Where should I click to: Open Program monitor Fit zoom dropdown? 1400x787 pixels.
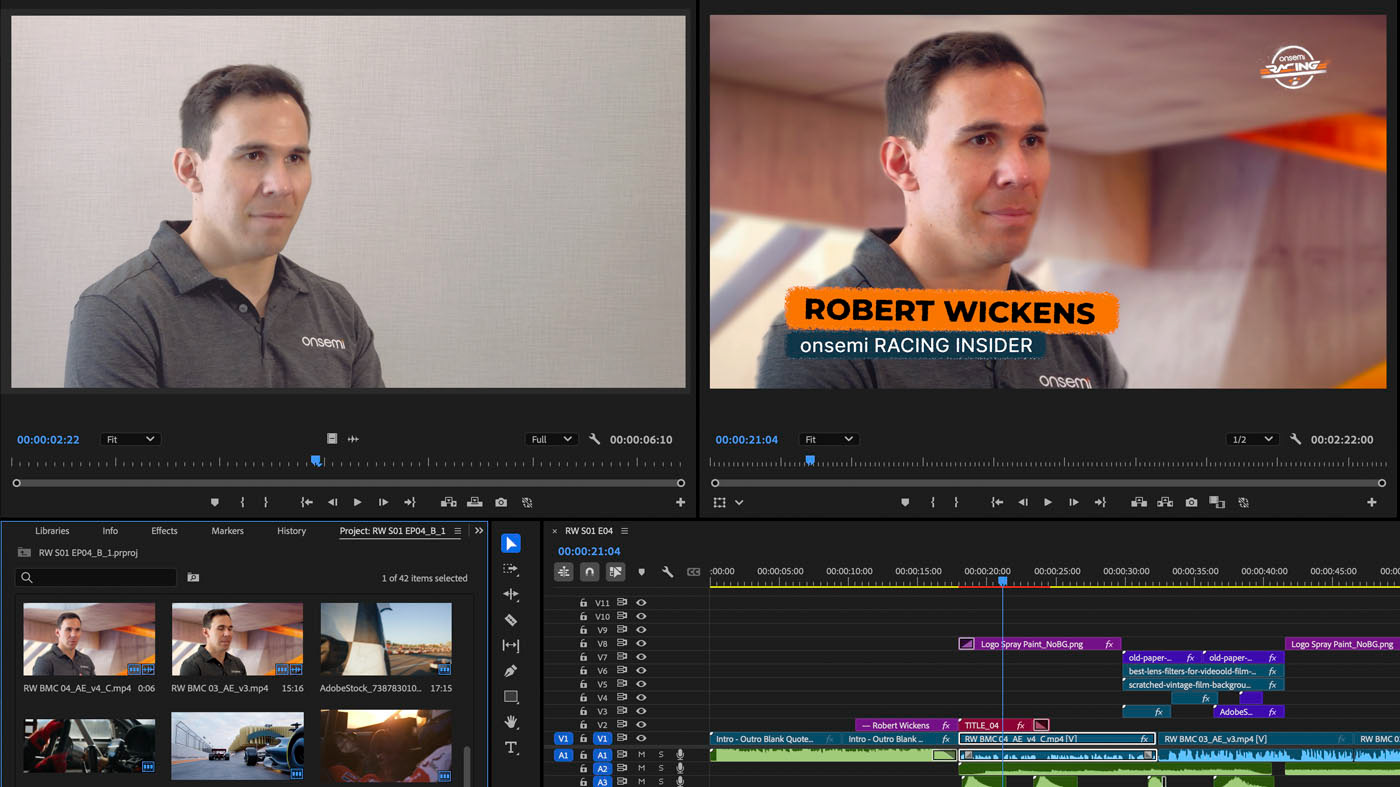pyautogui.click(x=828, y=439)
